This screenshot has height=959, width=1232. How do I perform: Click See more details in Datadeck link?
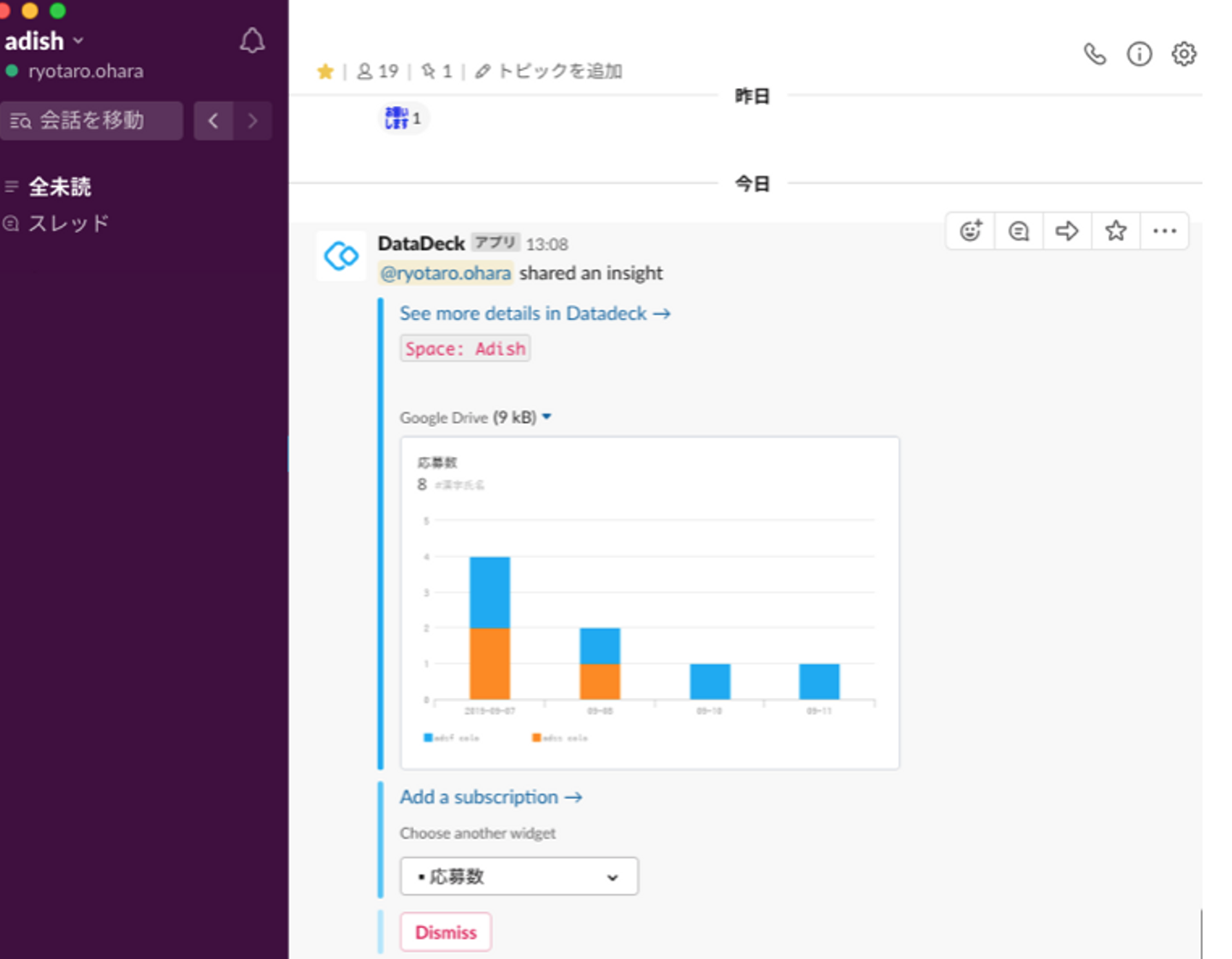[535, 313]
